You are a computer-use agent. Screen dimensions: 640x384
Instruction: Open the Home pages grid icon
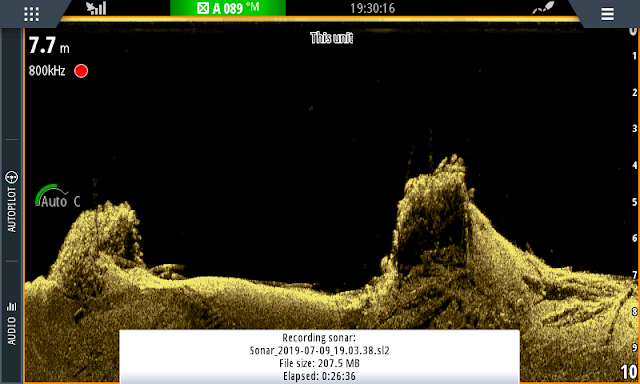(31, 14)
